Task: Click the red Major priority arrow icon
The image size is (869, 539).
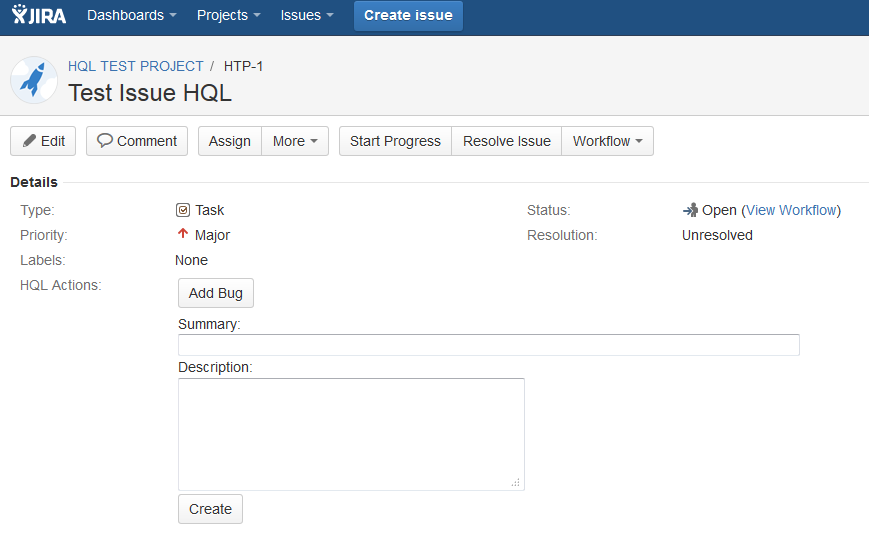Action: coord(183,235)
